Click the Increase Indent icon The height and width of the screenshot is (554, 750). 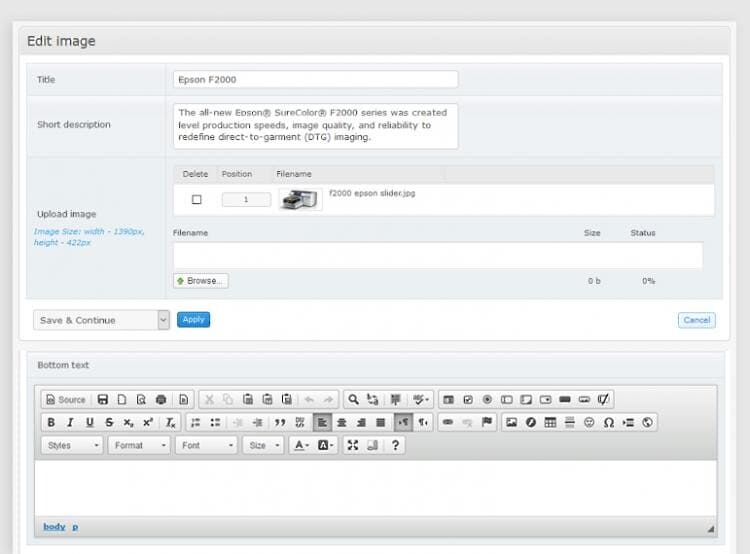(257, 422)
